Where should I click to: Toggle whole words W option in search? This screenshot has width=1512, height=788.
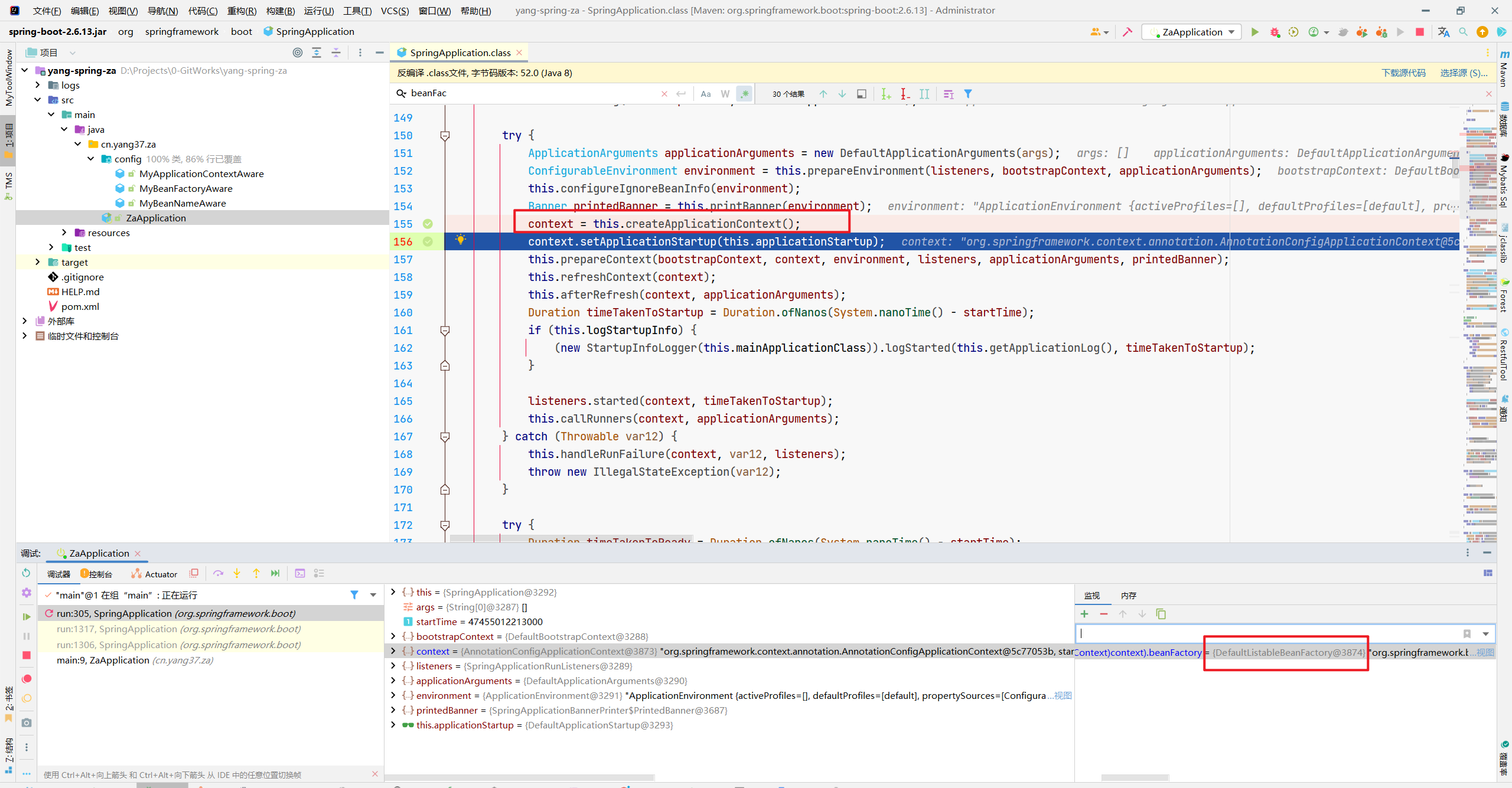coord(725,94)
